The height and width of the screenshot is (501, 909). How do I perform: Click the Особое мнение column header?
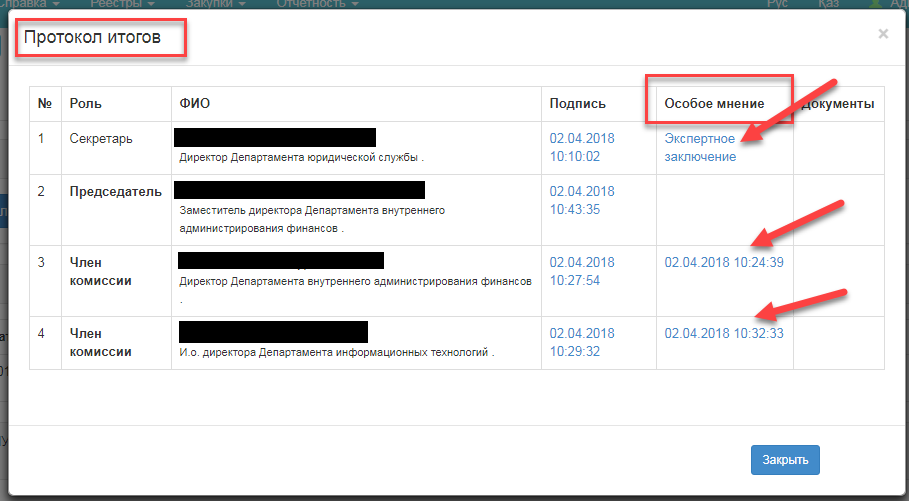[x=714, y=104]
